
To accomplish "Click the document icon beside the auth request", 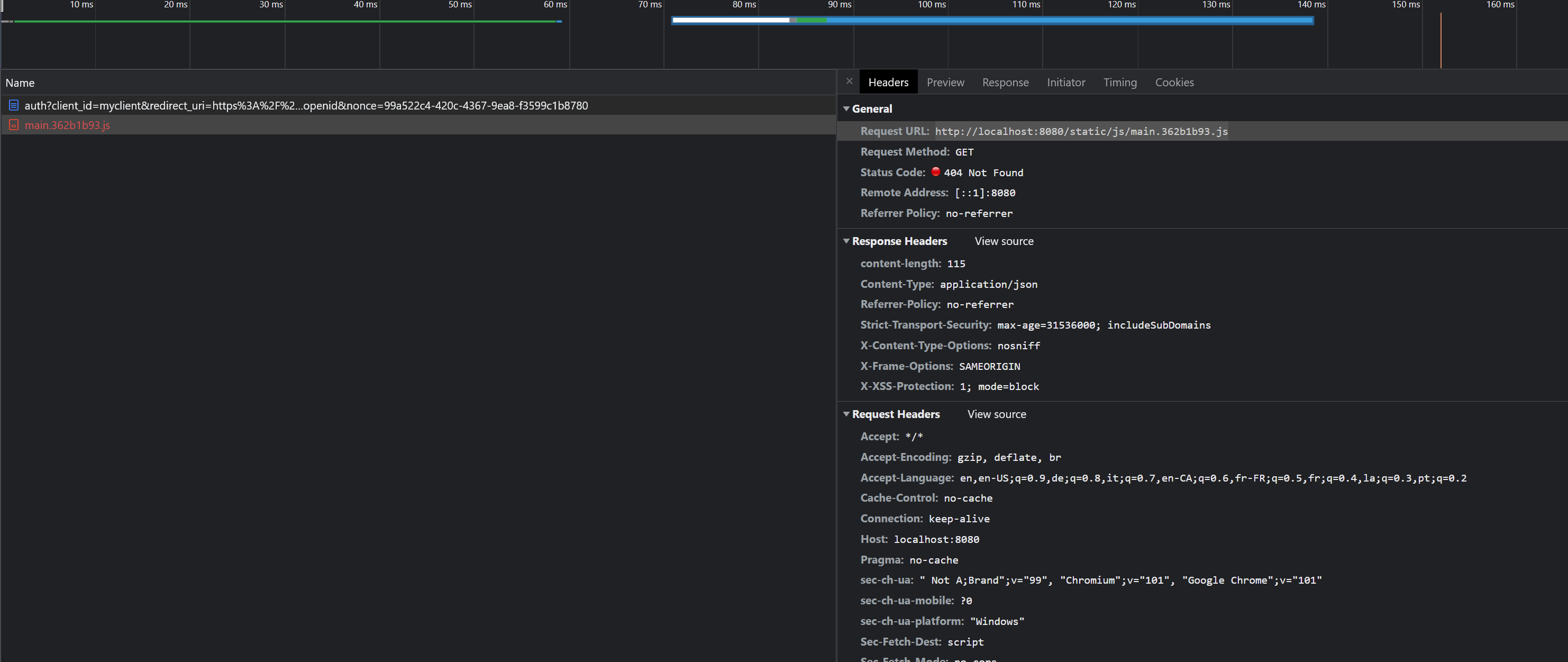I will point(14,105).
